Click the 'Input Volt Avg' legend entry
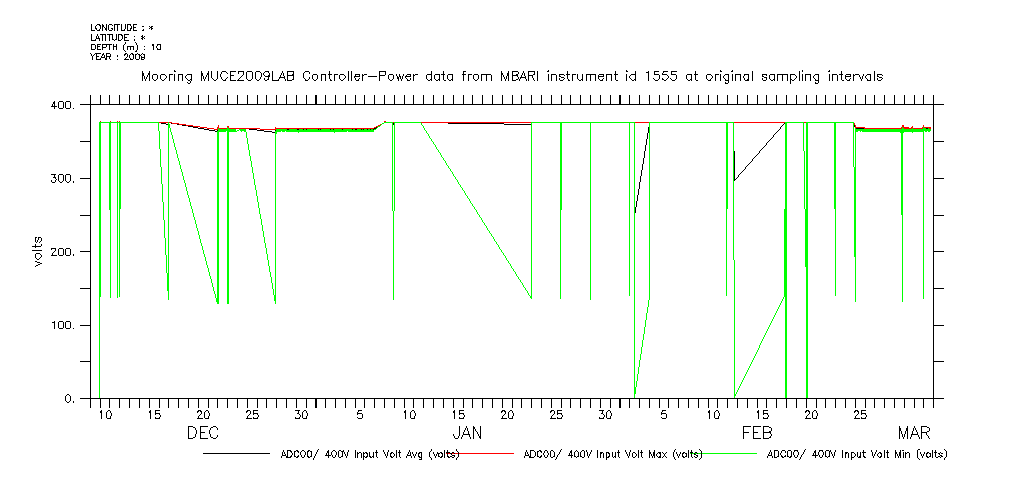Viewport: 1009px width, 504px height. click(x=367, y=454)
